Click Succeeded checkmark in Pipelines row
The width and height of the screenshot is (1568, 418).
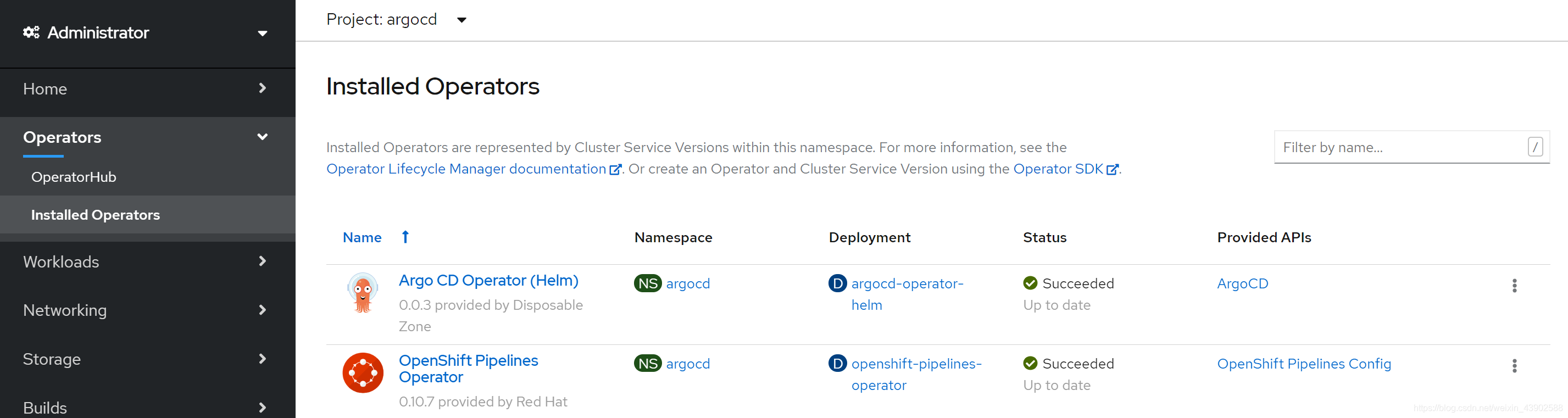[x=1030, y=363]
